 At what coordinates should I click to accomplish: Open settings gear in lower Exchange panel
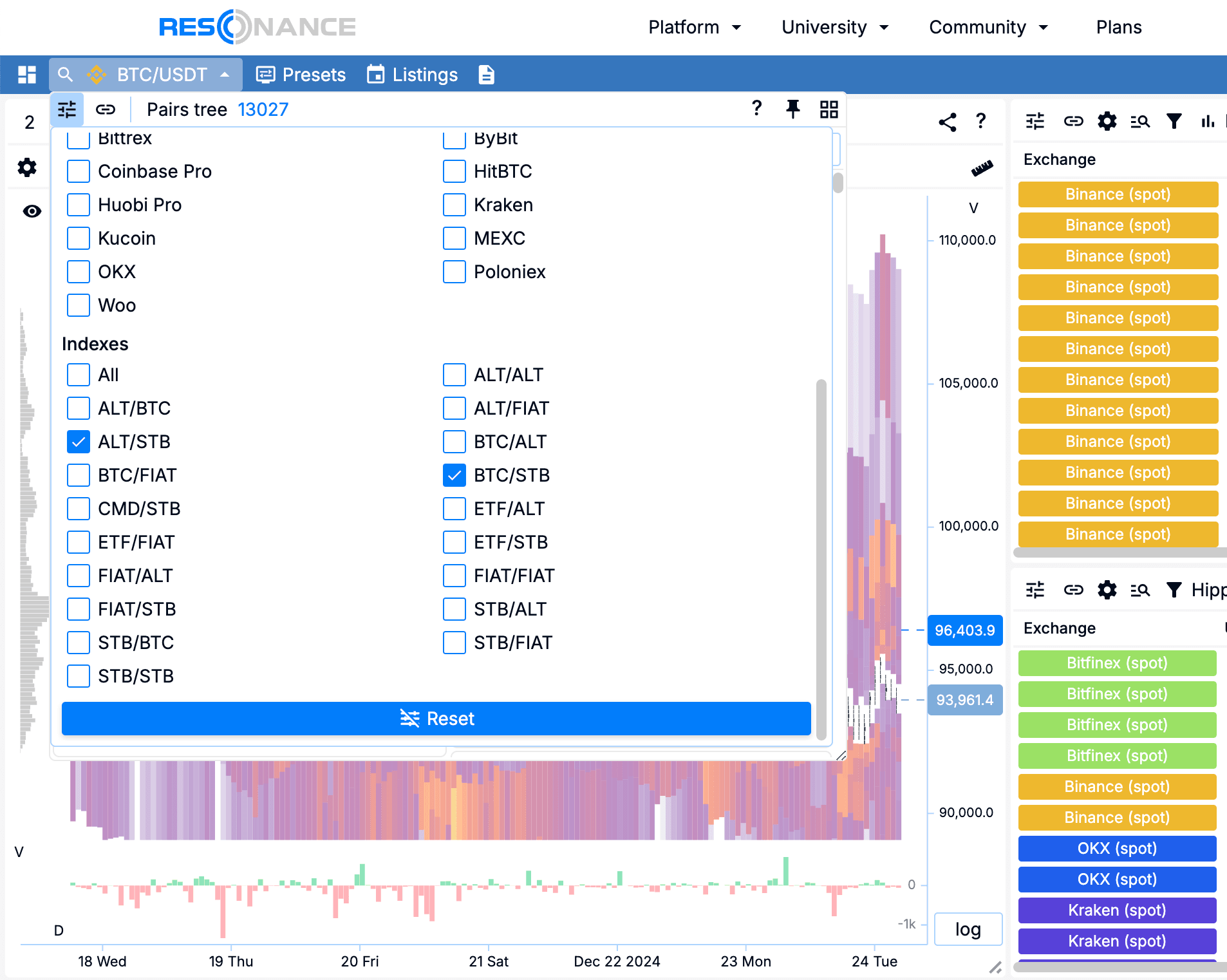pyautogui.click(x=1107, y=590)
